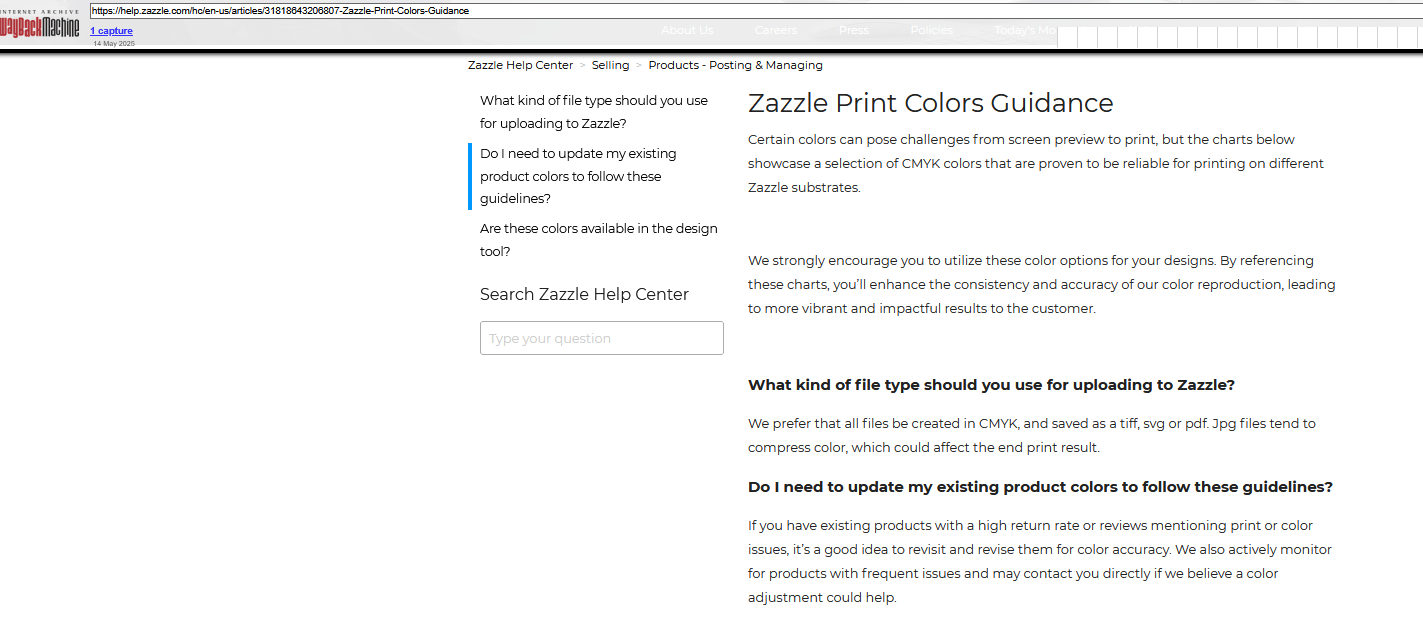Screen dimensions: 1423x636
Task: Click heading 'What kind of file type should you use'
Action: (x=991, y=385)
